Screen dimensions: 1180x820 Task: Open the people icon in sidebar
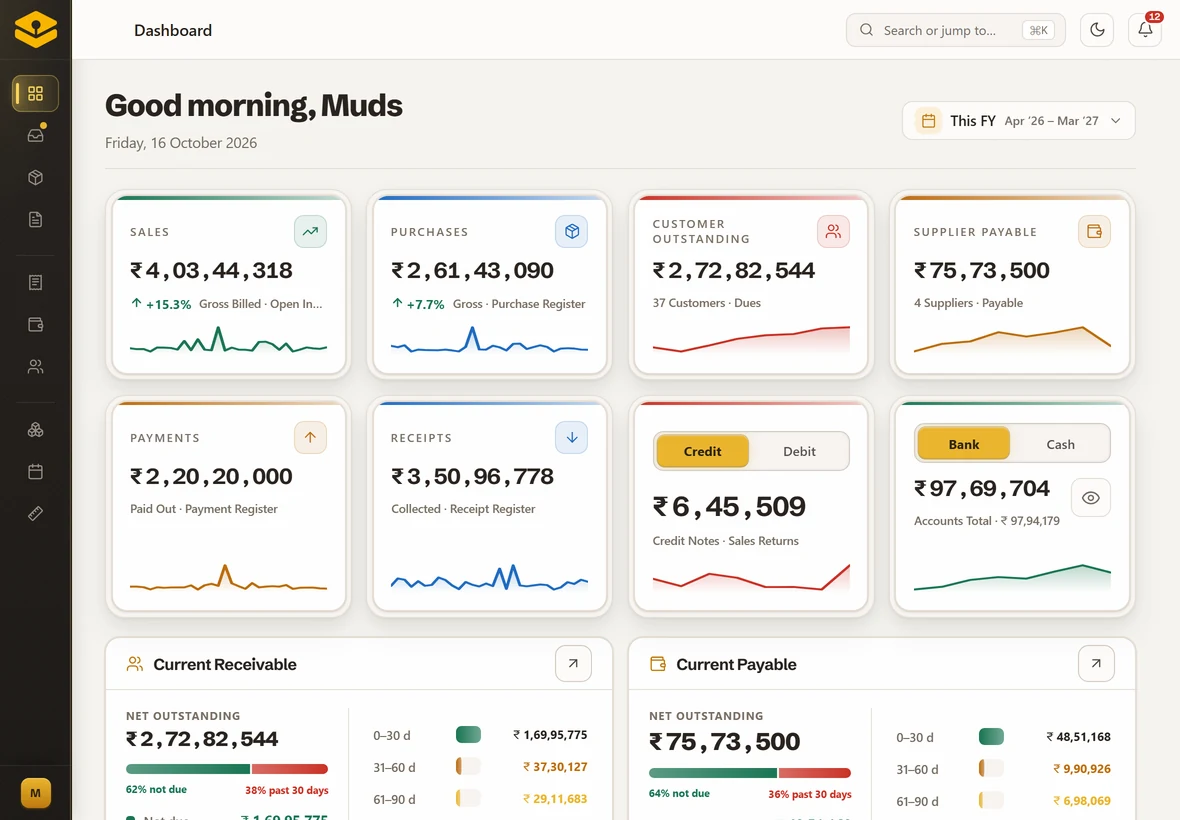tap(35, 366)
